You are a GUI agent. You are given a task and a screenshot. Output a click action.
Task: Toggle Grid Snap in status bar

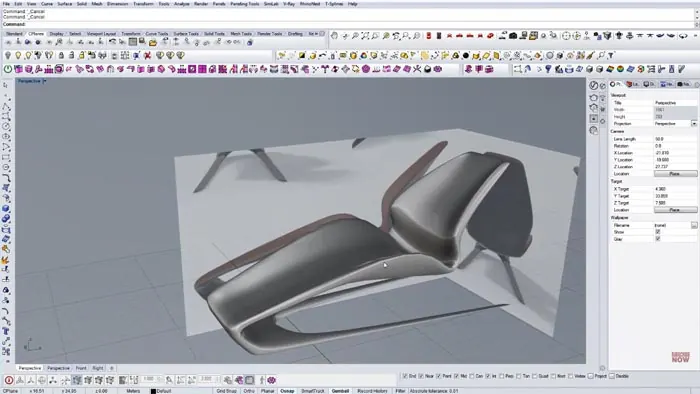point(226,391)
